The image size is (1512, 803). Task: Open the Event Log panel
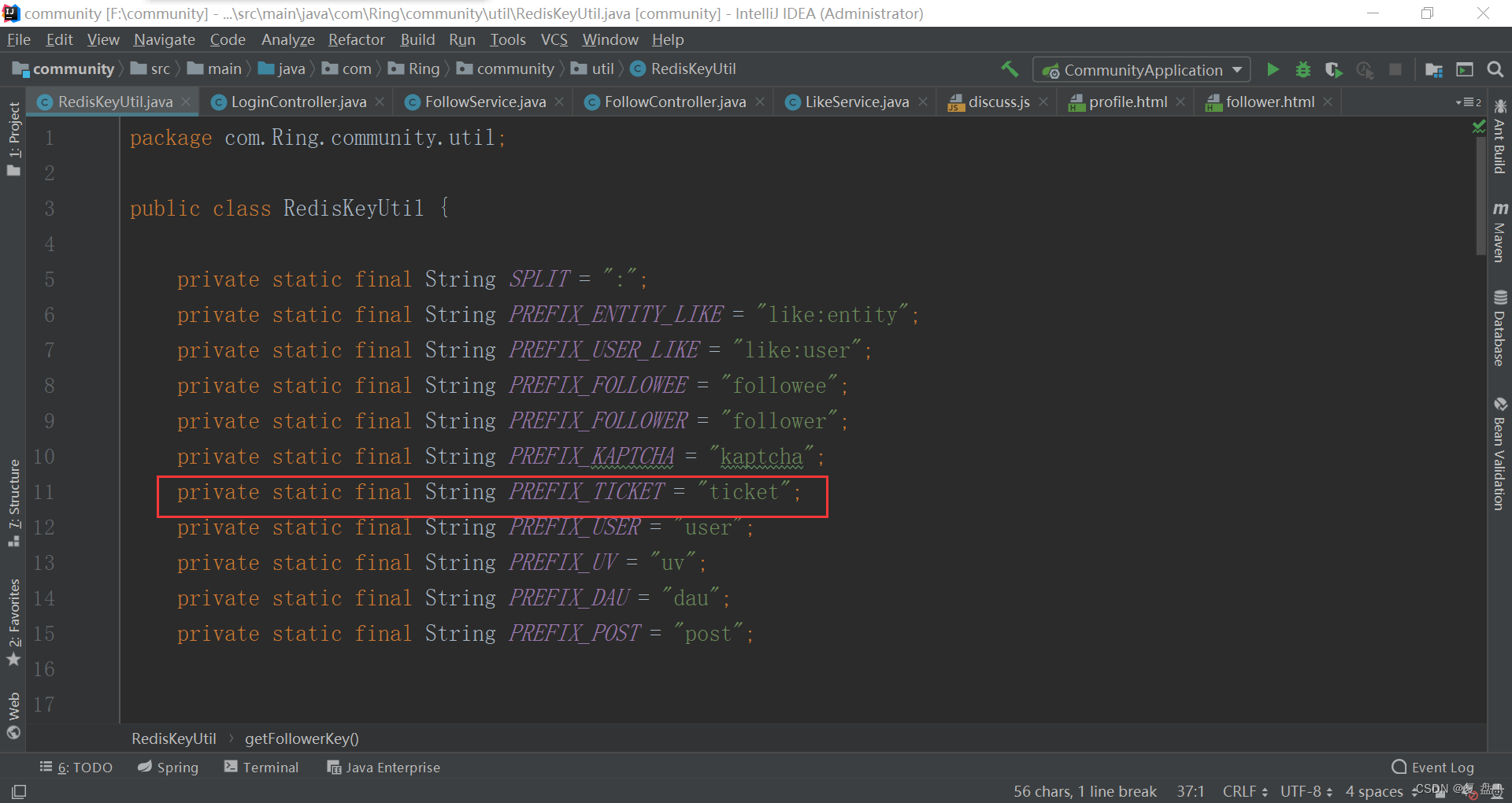(x=1432, y=767)
